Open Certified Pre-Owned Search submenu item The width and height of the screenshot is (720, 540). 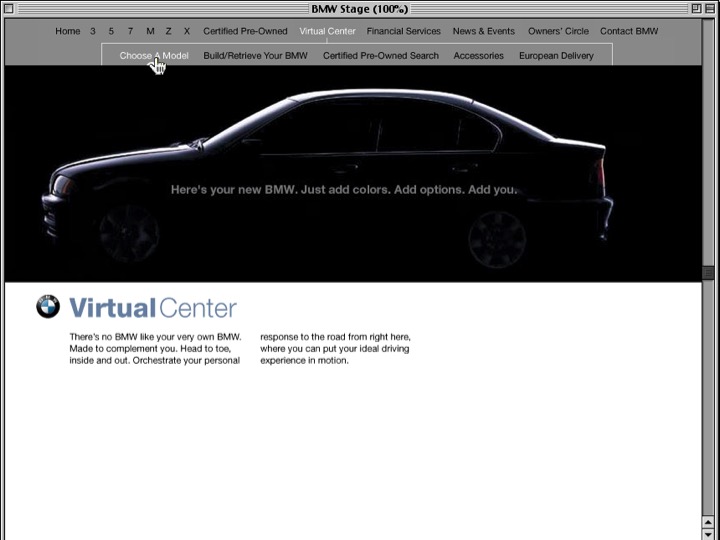pos(380,56)
